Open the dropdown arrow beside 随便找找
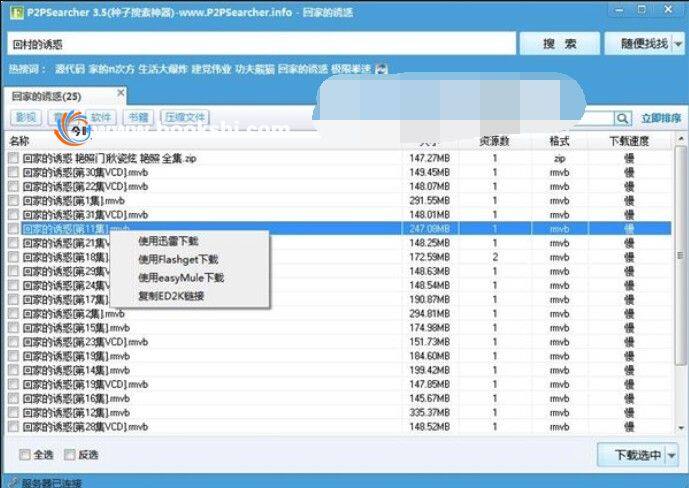Image resolution: width=689 pixels, height=488 pixels. 678,43
